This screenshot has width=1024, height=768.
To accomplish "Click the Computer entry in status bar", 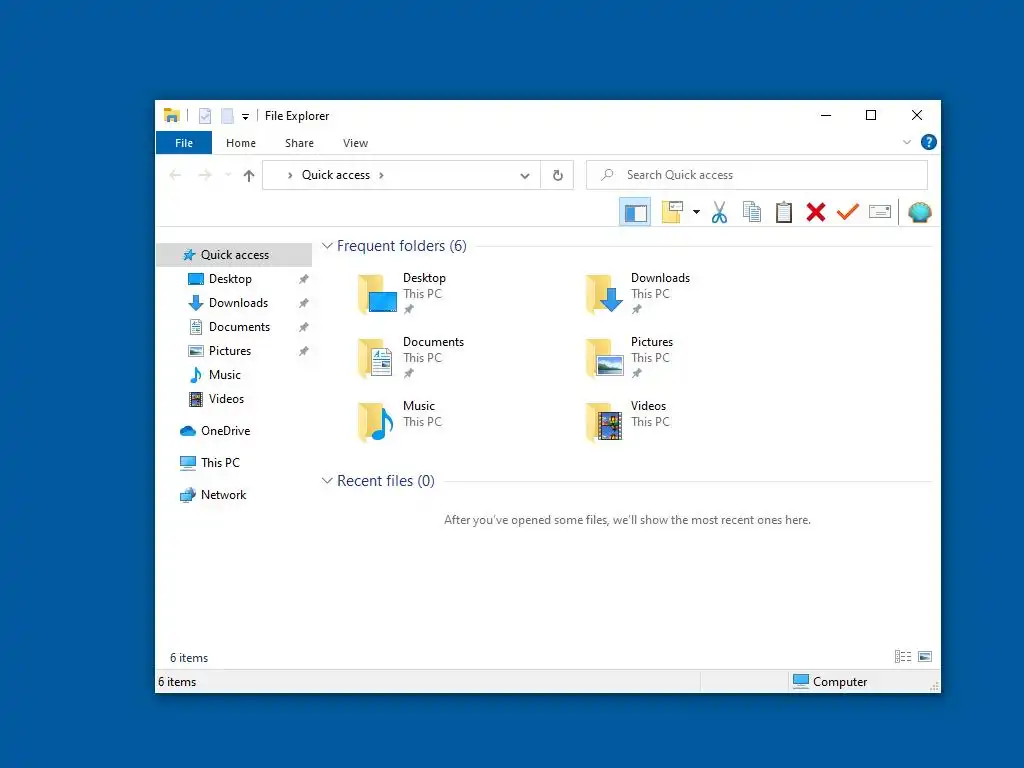I will click(x=830, y=682).
